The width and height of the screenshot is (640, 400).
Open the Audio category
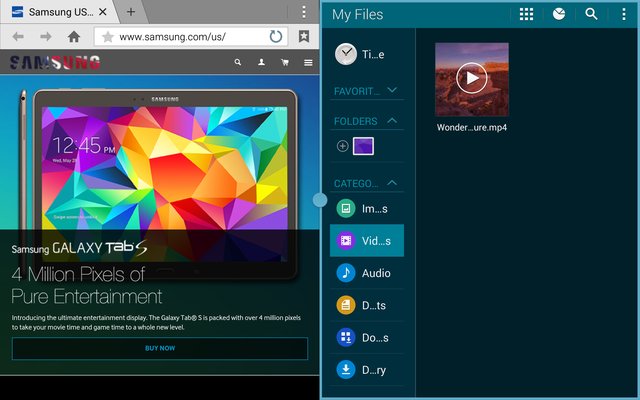[367, 273]
